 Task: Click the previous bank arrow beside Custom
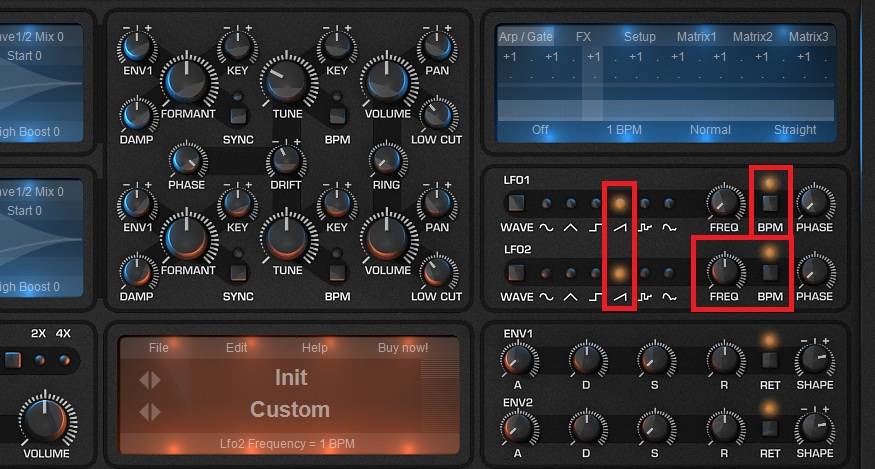pos(142,411)
